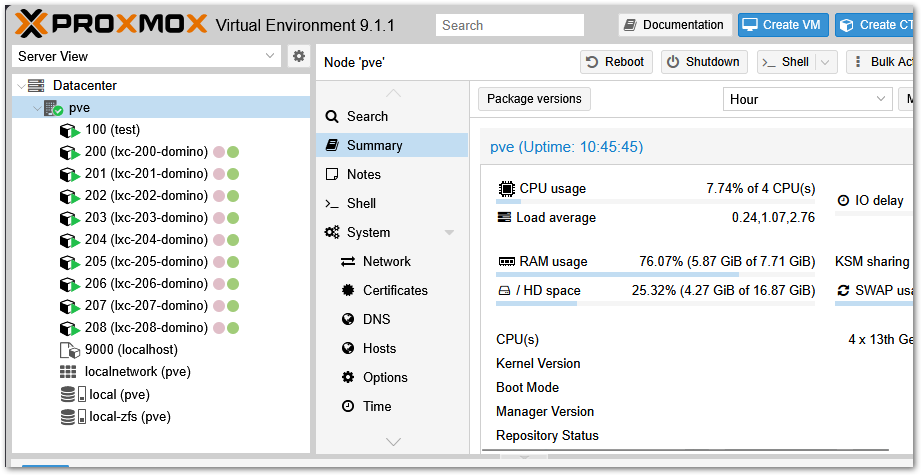Click the container icon for 203 (lxc-203-domino)
The width and height of the screenshot is (922, 476).
click(69, 218)
